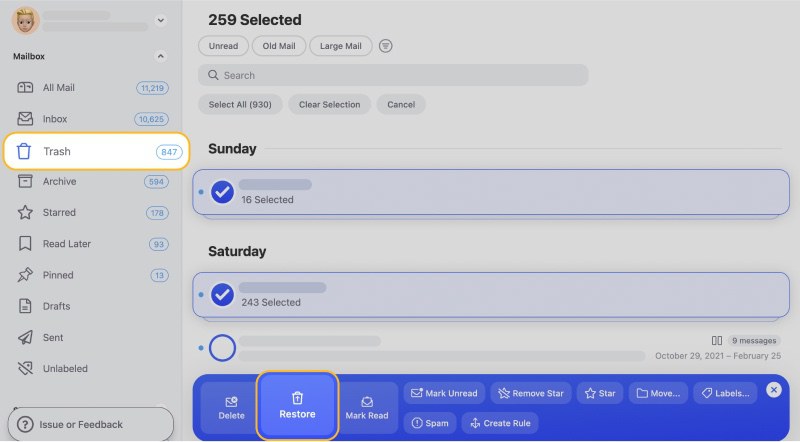Open the Labels... action
The height and width of the screenshot is (442, 800).
725,393
